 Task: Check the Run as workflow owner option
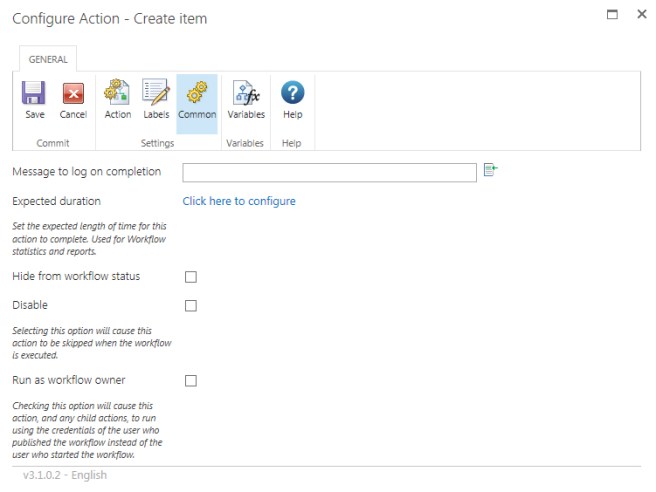(x=191, y=381)
